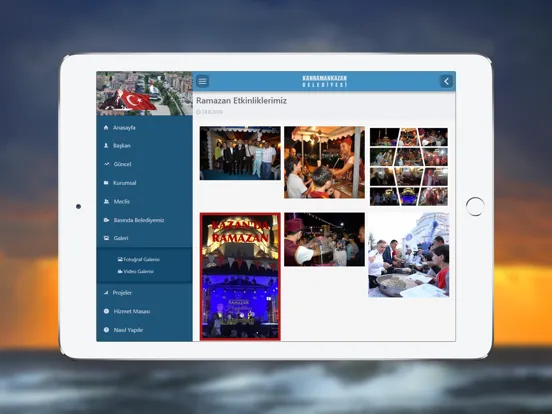Collapse the Galeri menu section

(x=144, y=238)
